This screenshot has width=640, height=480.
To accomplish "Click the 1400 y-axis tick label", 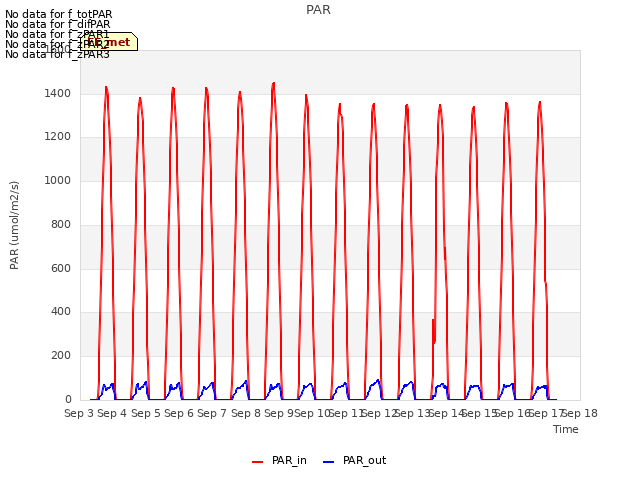I will (58, 93).
